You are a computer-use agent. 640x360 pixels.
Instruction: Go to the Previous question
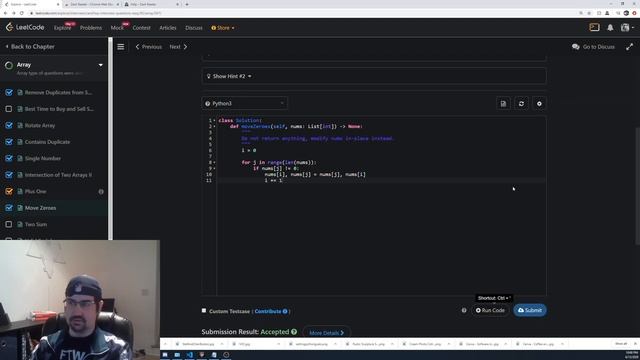pyautogui.click(x=149, y=47)
